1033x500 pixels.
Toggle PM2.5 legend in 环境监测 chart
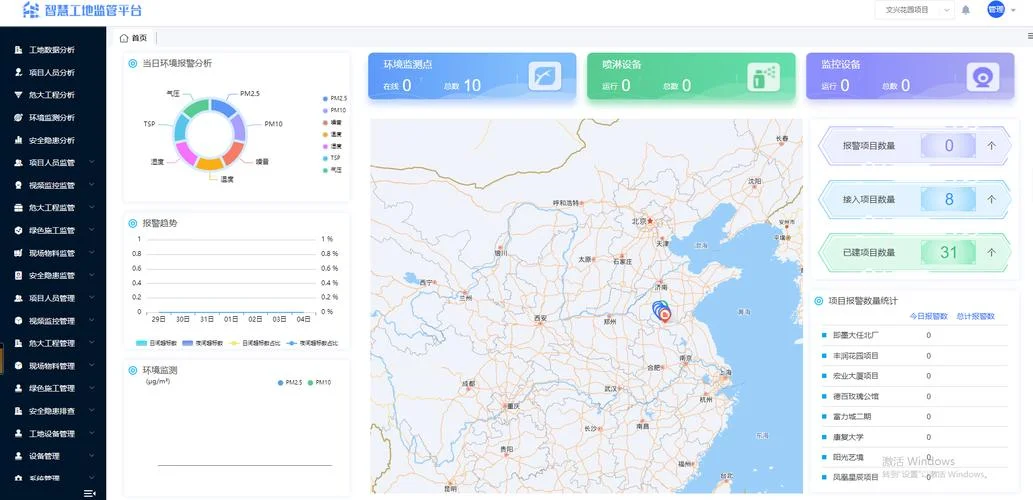[x=290, y=383]
